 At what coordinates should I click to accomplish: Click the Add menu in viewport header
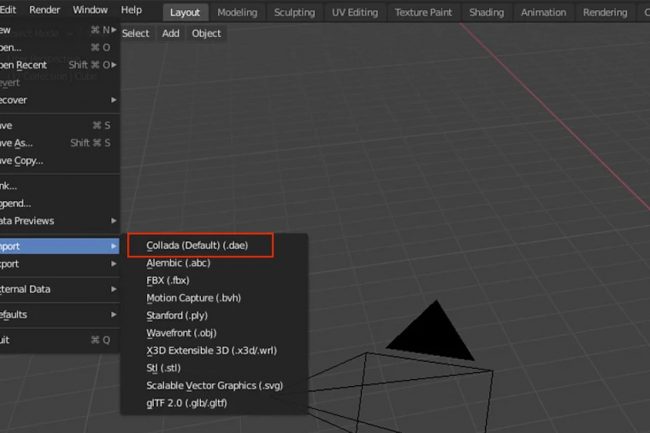pyautogui.click(x=171, y=33)
